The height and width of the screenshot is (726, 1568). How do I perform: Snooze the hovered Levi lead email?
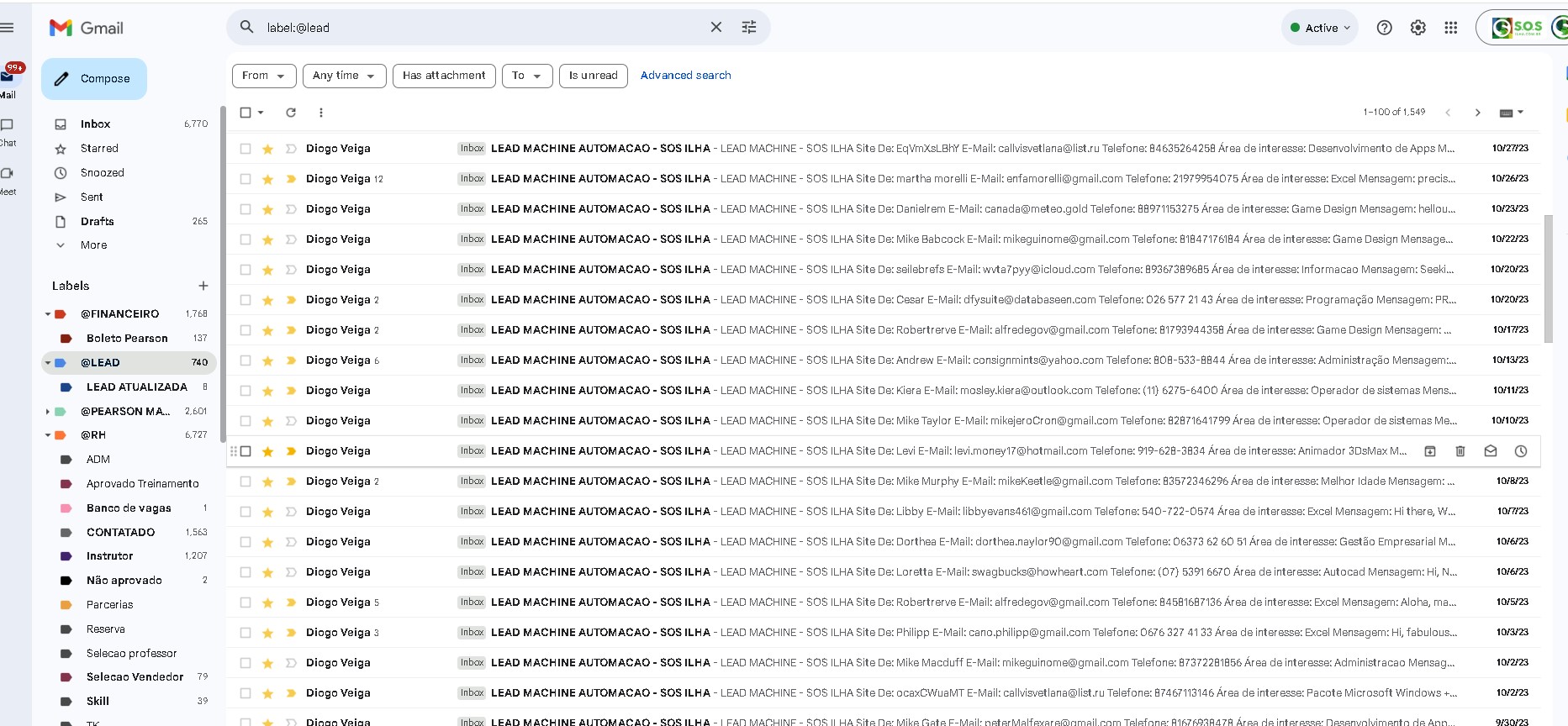[x=1520, y=451]
